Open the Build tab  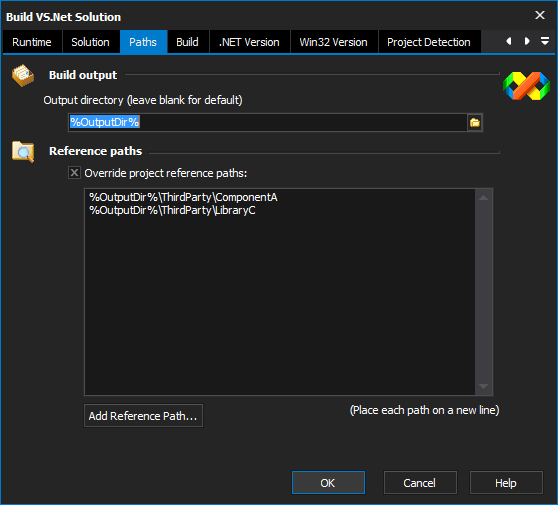pos(188,42)
